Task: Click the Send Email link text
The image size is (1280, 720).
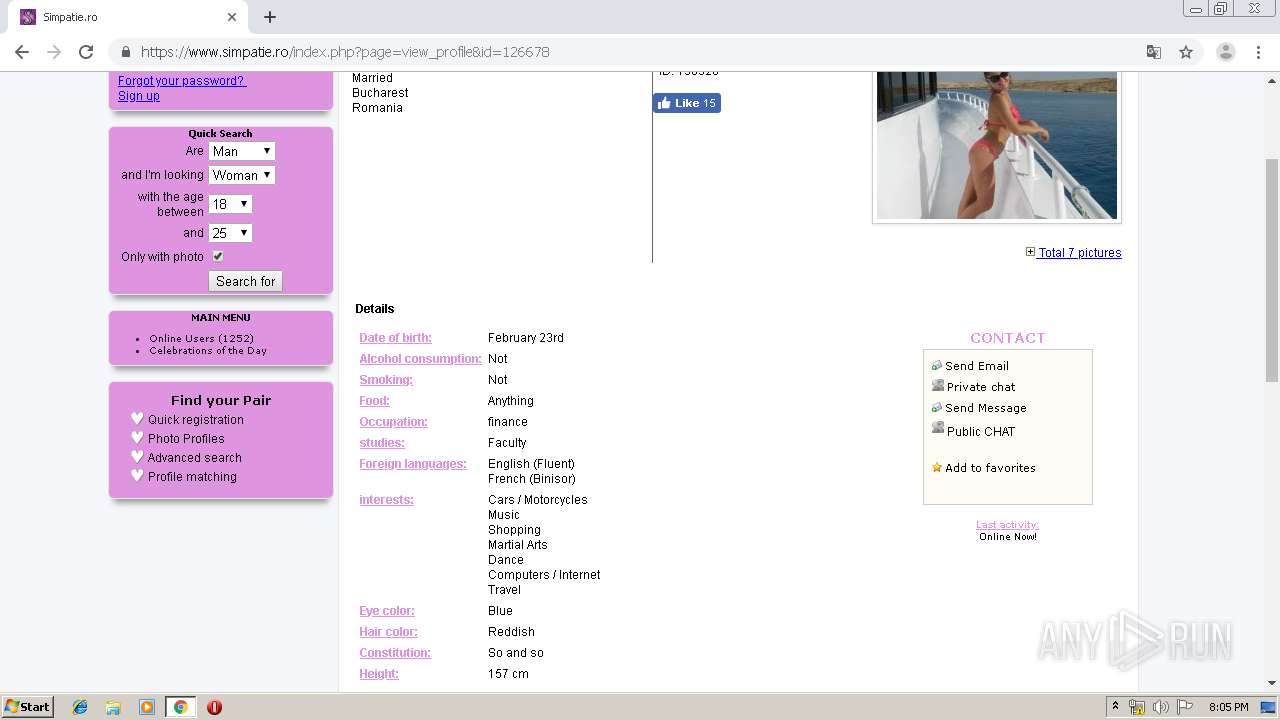Action: pyautogui.click(x=977, y=366)
